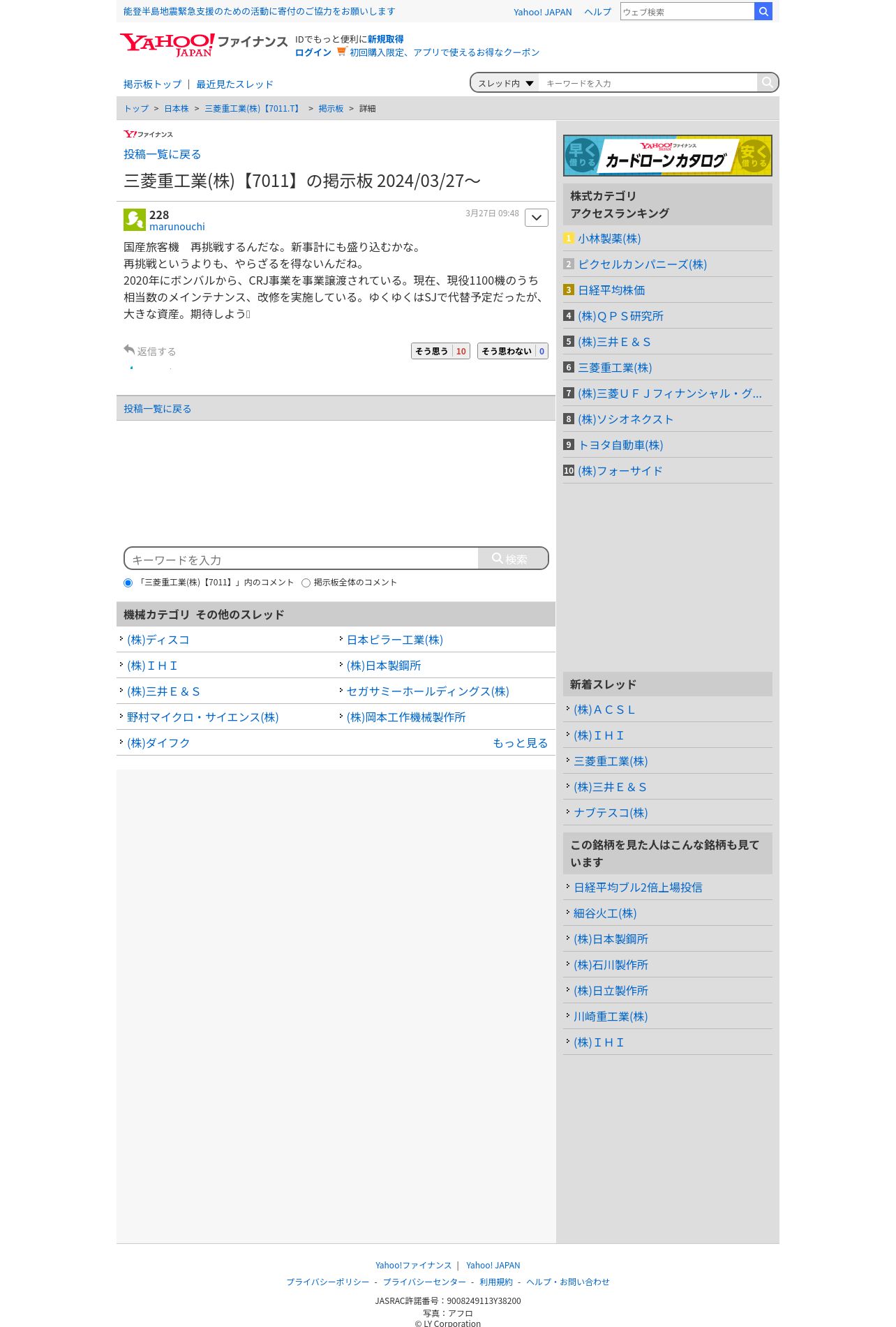Viewport: 896px width, 1327px height.
Task: Open ナブテスコ(株) in 新着スレッド
Action: [x=611, y=813]
